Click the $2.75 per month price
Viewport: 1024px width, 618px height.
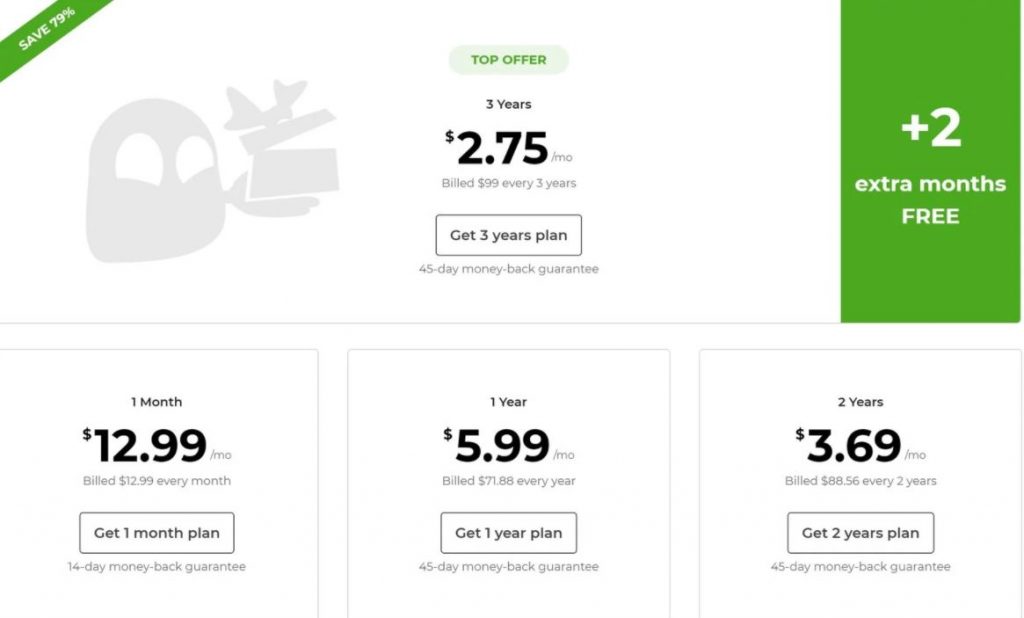point(508,149)
